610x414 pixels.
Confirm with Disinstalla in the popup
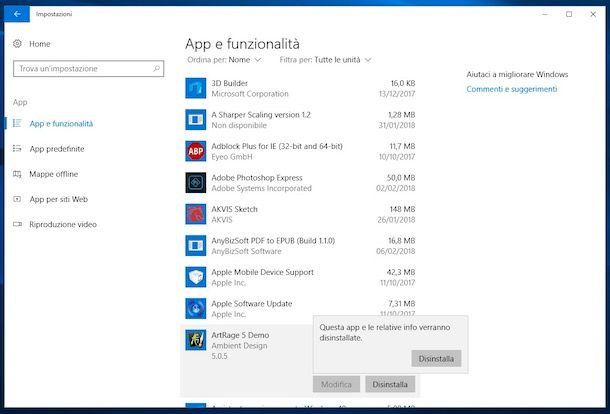tap(436, 359)
